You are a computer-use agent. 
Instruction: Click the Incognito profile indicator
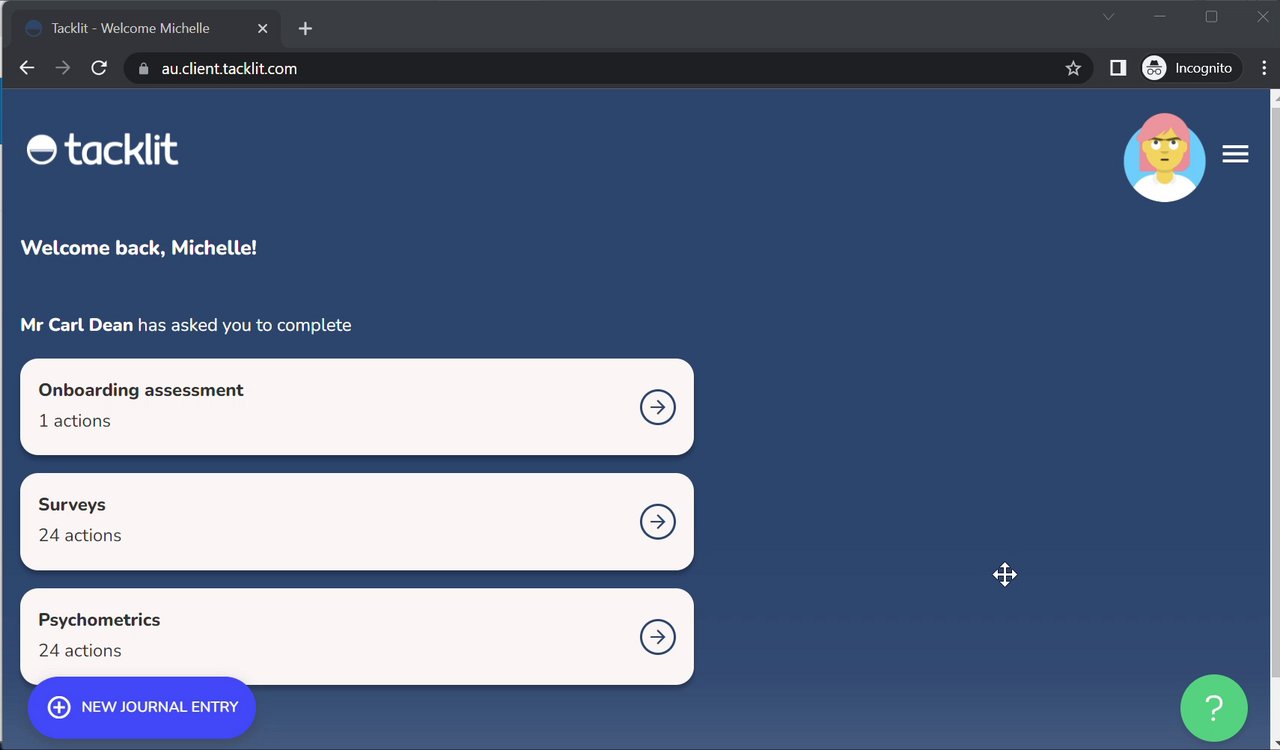(x=1190, y=68)
